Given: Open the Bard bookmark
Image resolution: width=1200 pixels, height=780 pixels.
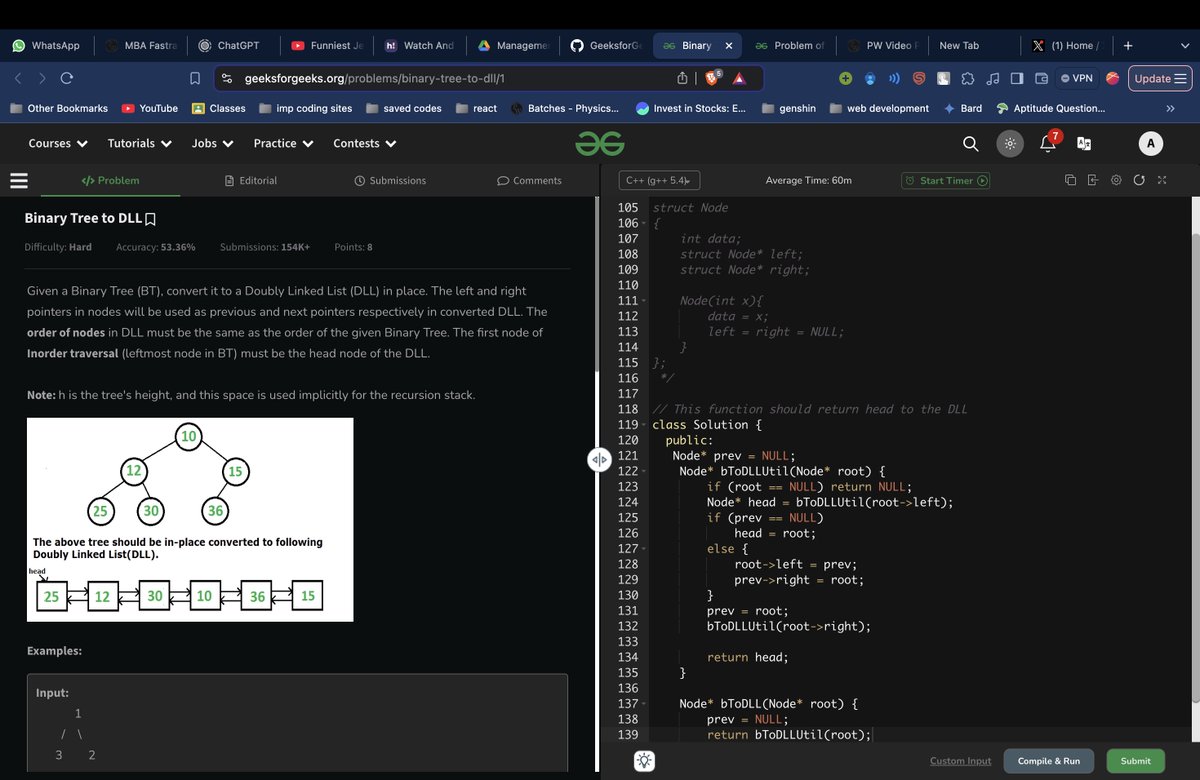Looking at the screenshot, I should point(964,108).
